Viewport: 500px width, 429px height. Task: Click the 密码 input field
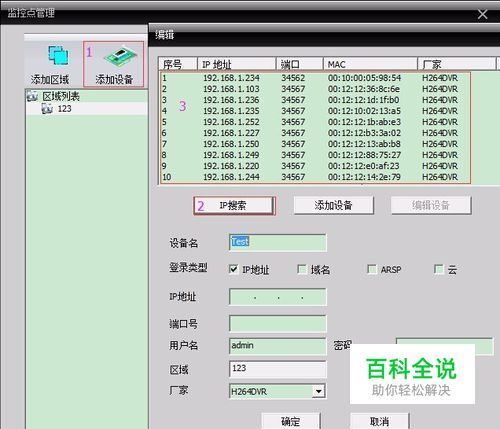(444, 346)
